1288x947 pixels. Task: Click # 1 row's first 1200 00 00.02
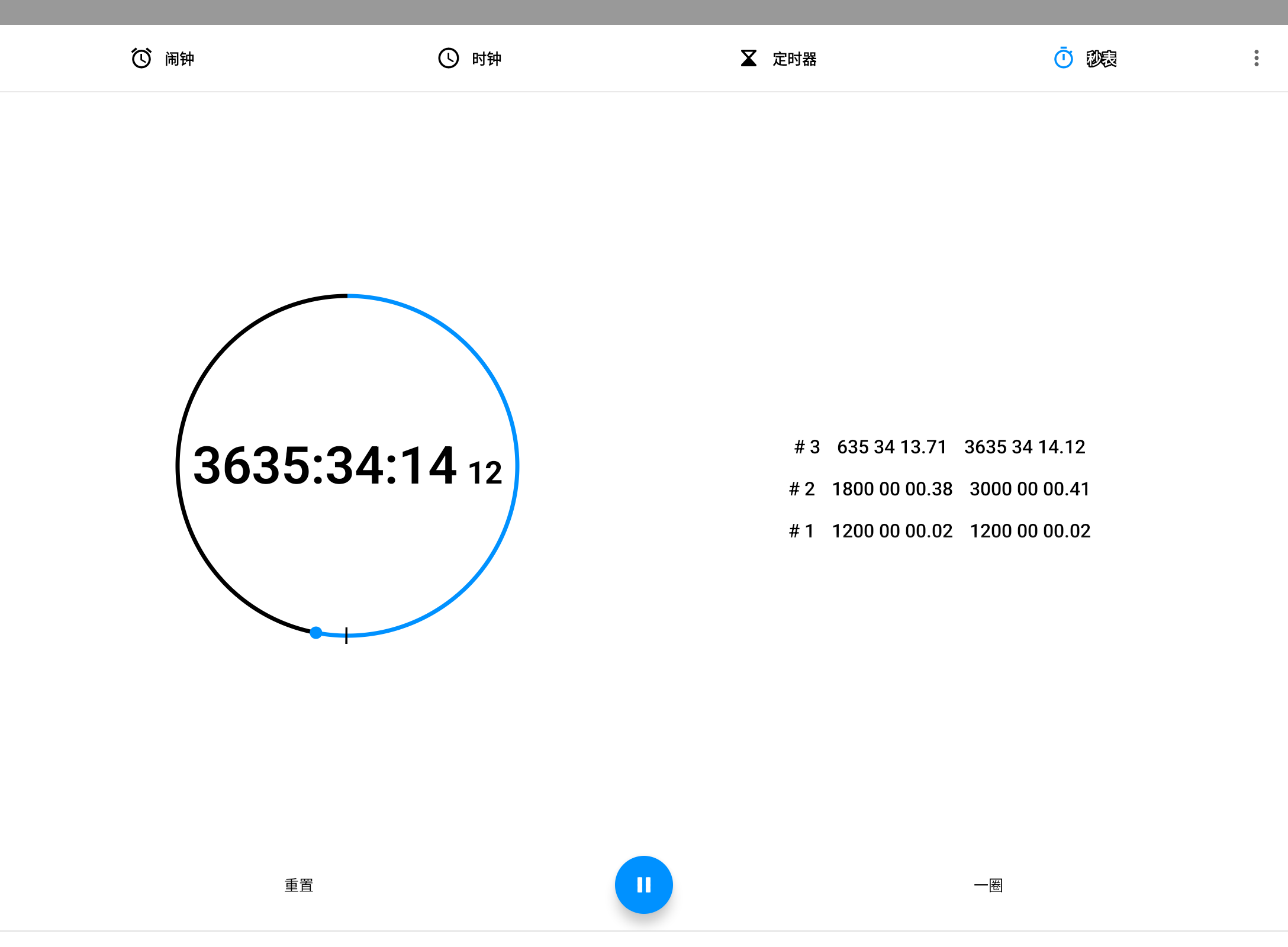coord(892,531)
